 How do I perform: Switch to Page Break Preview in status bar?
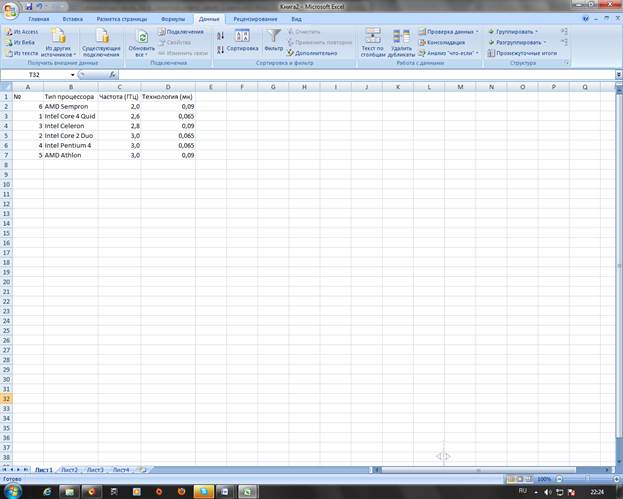click(x=529, y=479)
